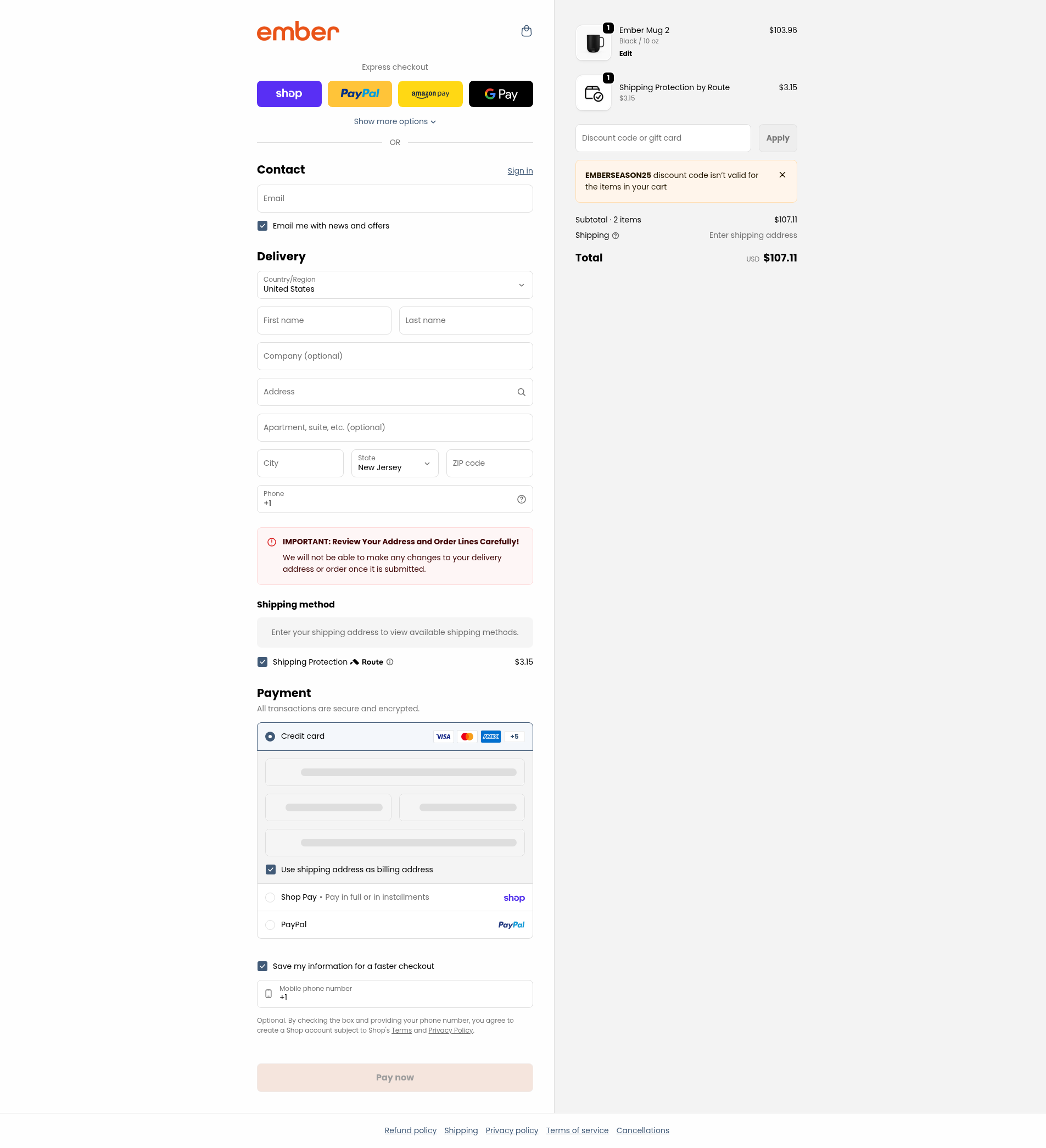Screen dimensions: 1046x1148
Task: Click the Ember Mug 2 product thumbnail
Action: click(594, 43)
